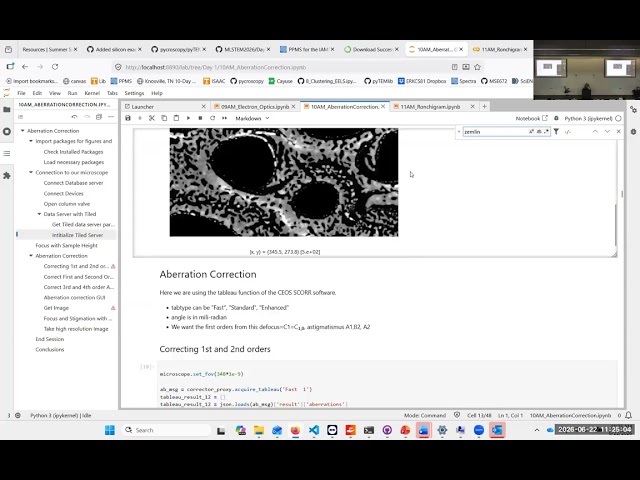The width and height of the screenshot is (640, 480).
Task: Open Extension Manager puzzle icon
Action: tap(7, 176)
